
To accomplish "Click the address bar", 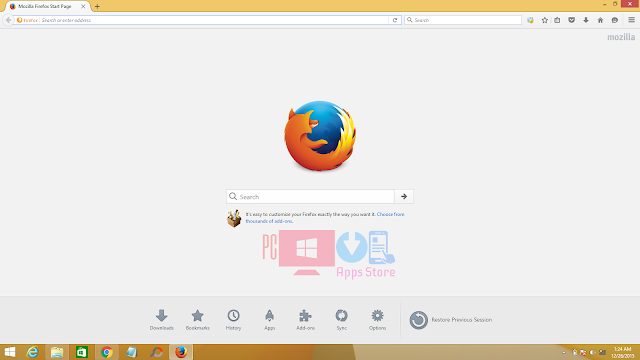I will pyautogui.click(x=214, y=20).
